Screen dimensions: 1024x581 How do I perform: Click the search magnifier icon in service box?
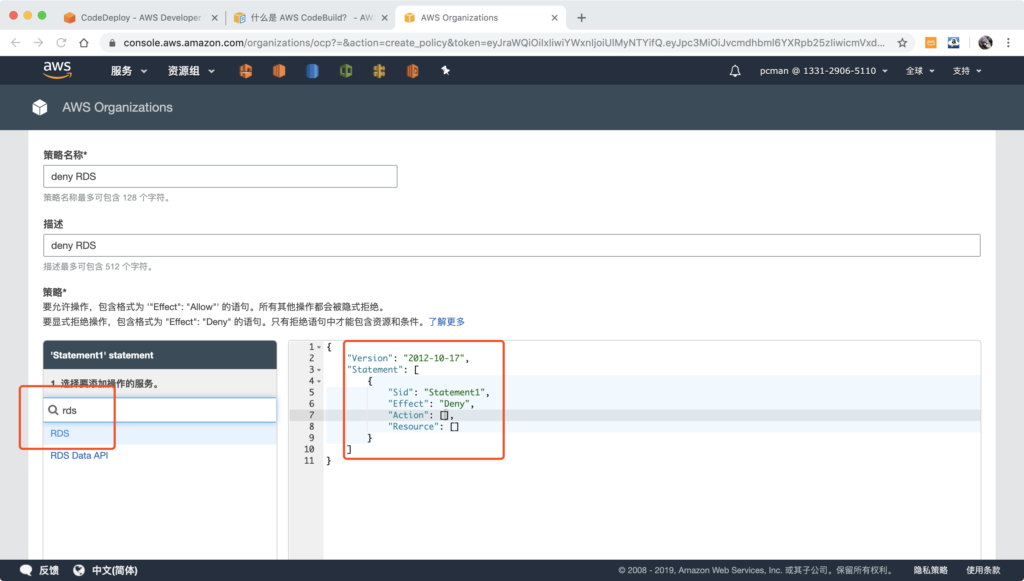(x=54, y=410)
